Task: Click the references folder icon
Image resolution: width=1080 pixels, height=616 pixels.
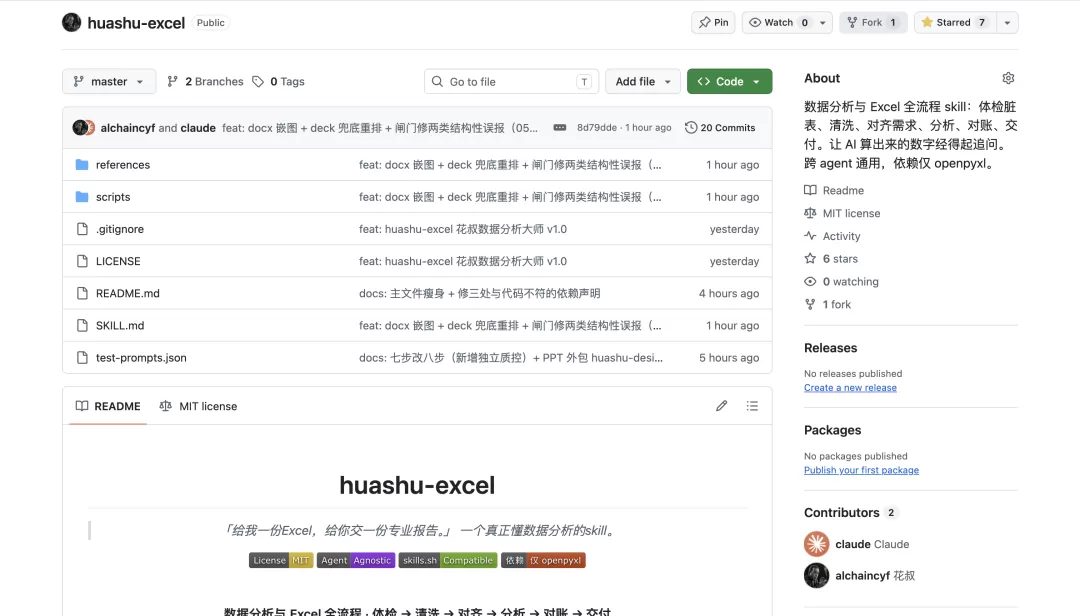Action: (x=82, y=165)
